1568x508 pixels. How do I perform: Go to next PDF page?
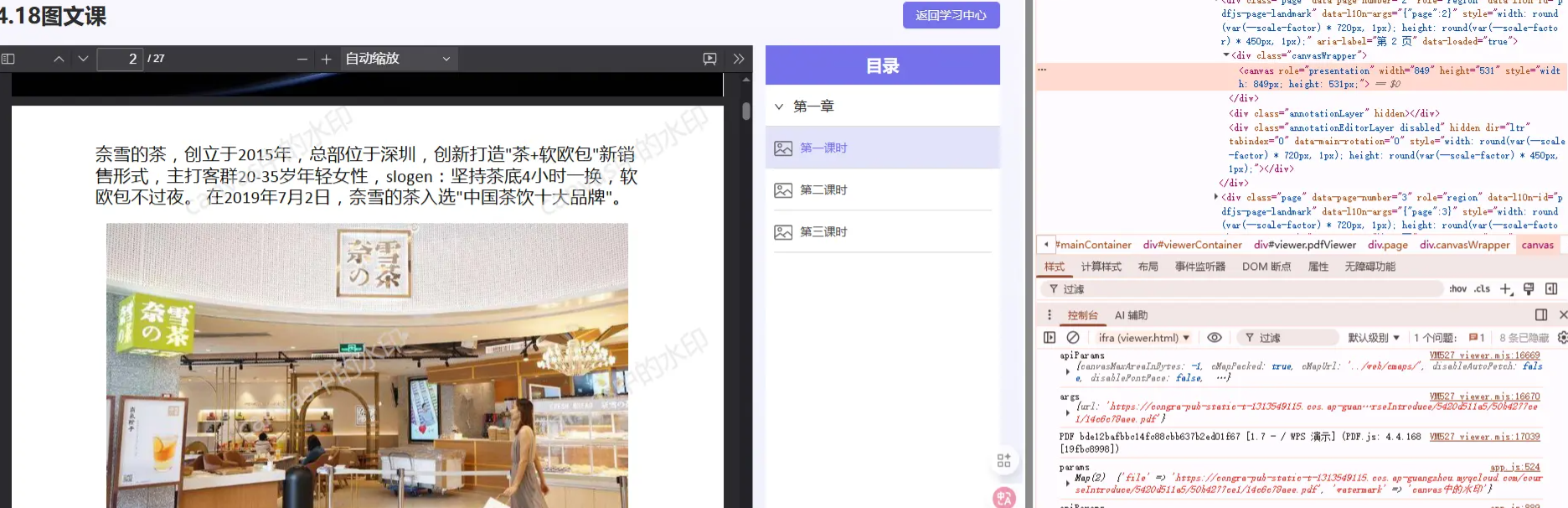click(83, 59)
